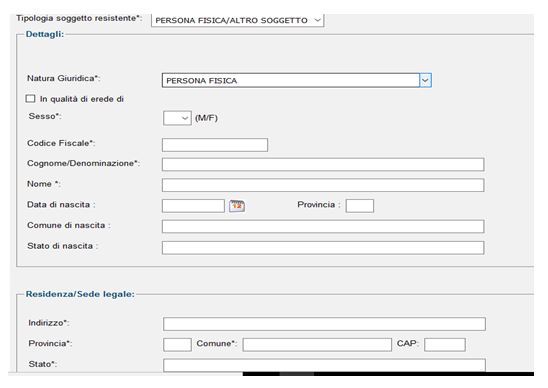Click the Stato di nascita field
Screen dimensions: 548x388
(323, 247)
